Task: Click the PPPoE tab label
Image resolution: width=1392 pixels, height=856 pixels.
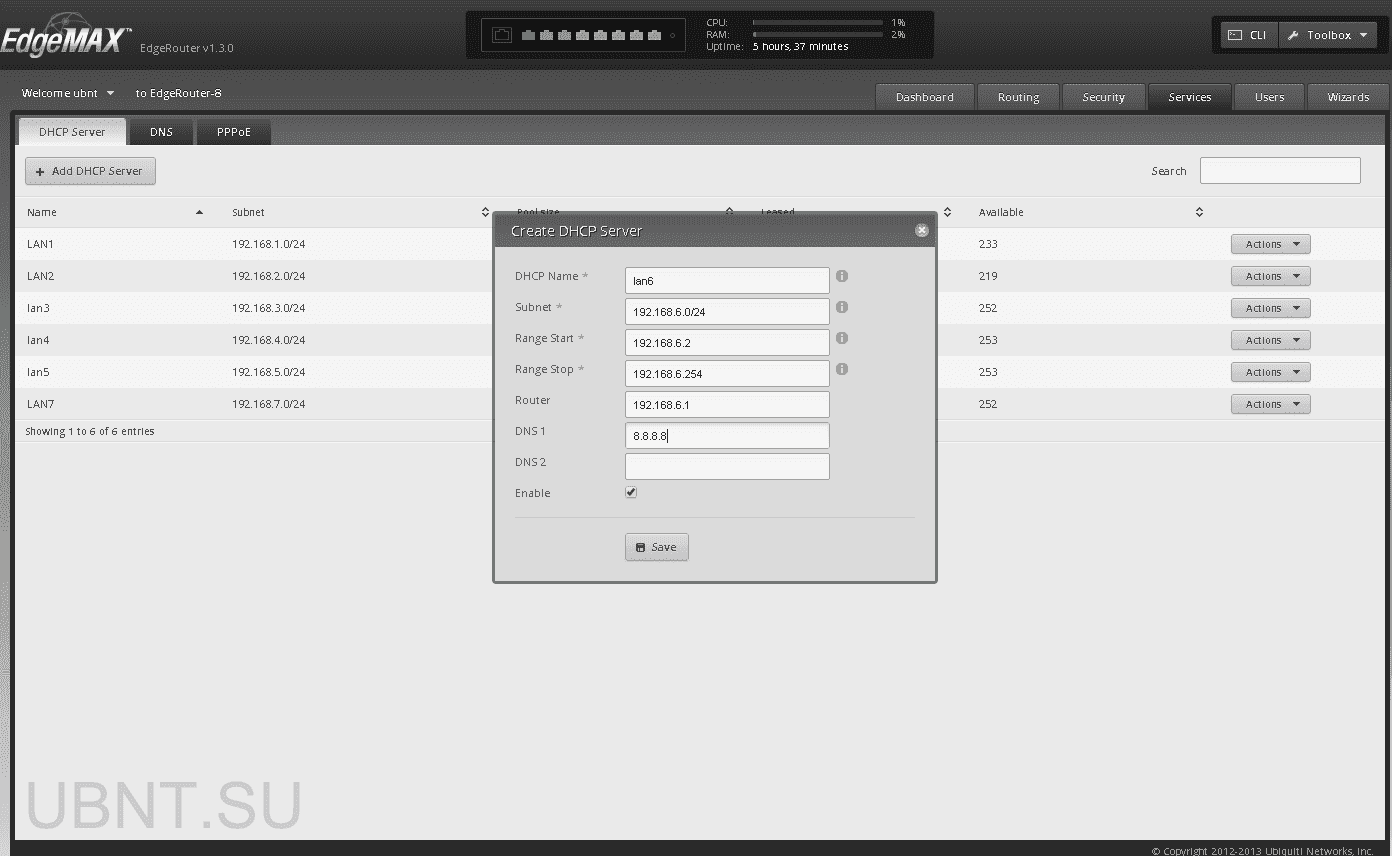Action: [233, 131]
